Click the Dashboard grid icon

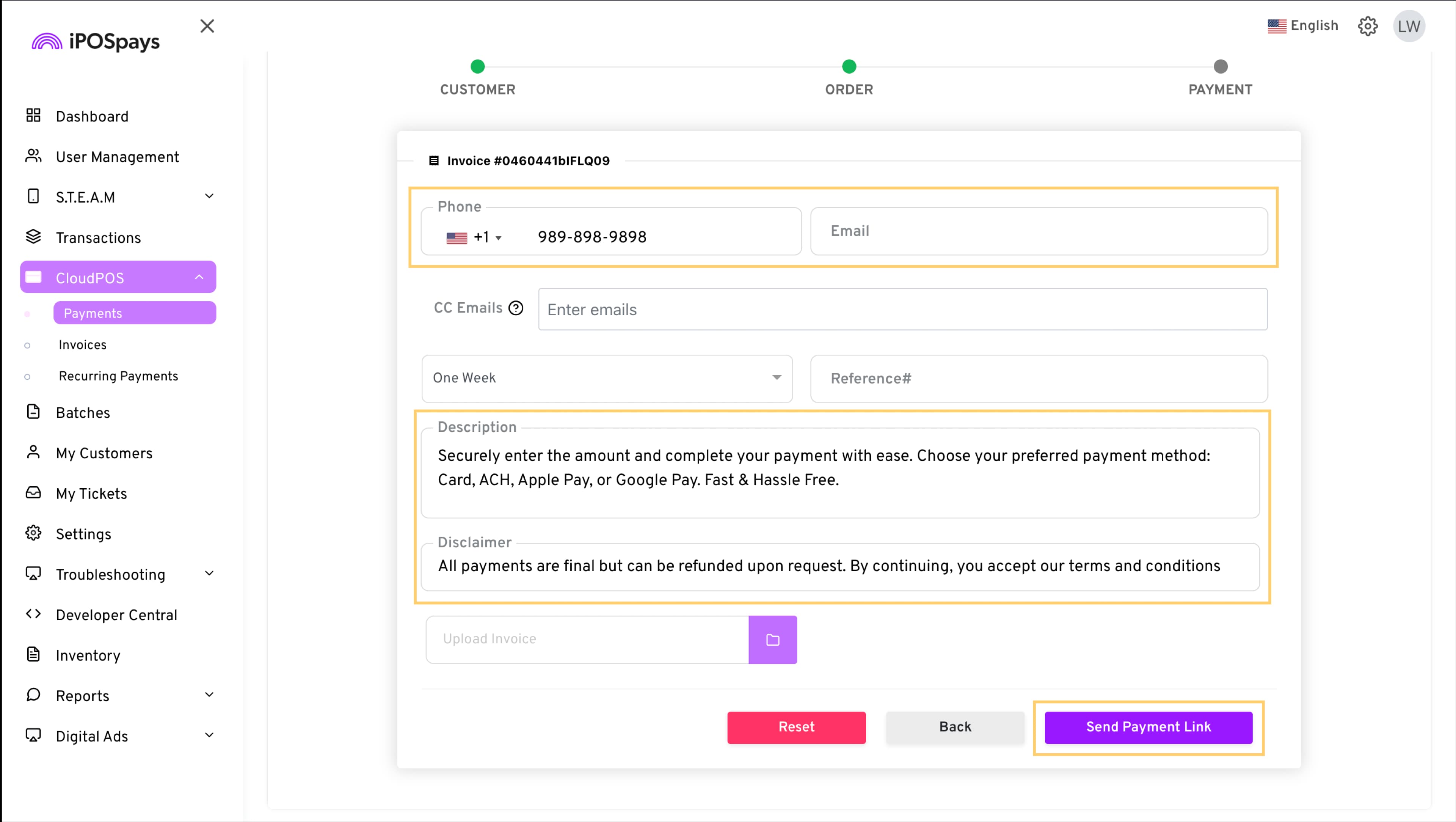click(33, 116)
